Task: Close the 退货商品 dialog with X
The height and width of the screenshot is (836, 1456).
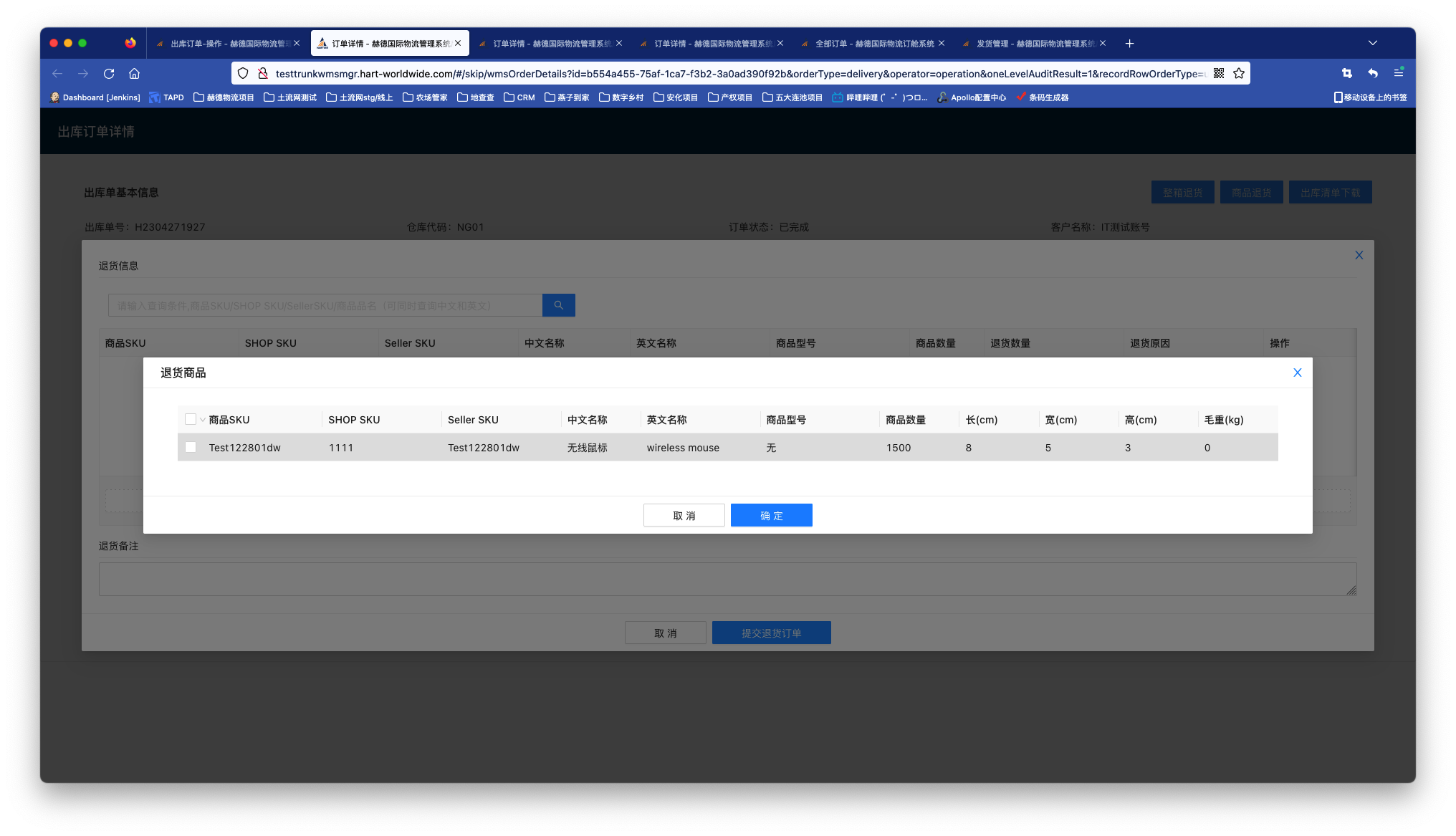Action: [1297, 373]
